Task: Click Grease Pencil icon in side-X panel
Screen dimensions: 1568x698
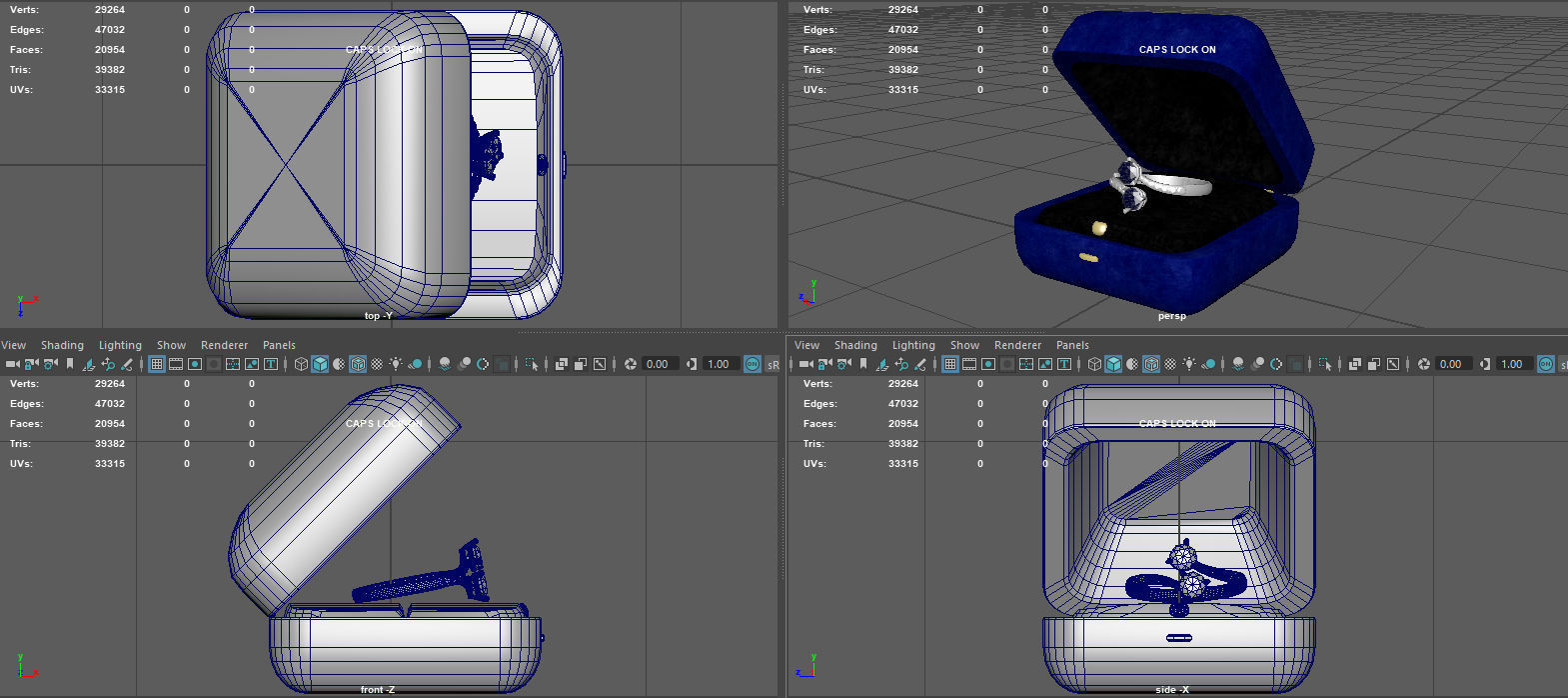Action: point(920,364)
